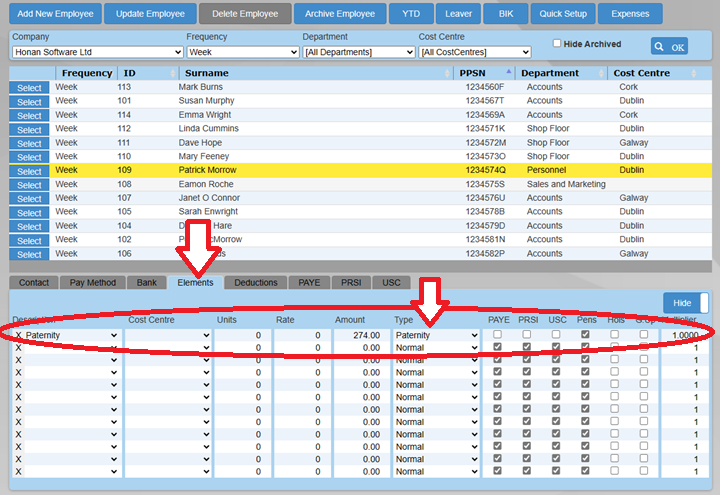Sort the list by ID column

click(129, 73)
